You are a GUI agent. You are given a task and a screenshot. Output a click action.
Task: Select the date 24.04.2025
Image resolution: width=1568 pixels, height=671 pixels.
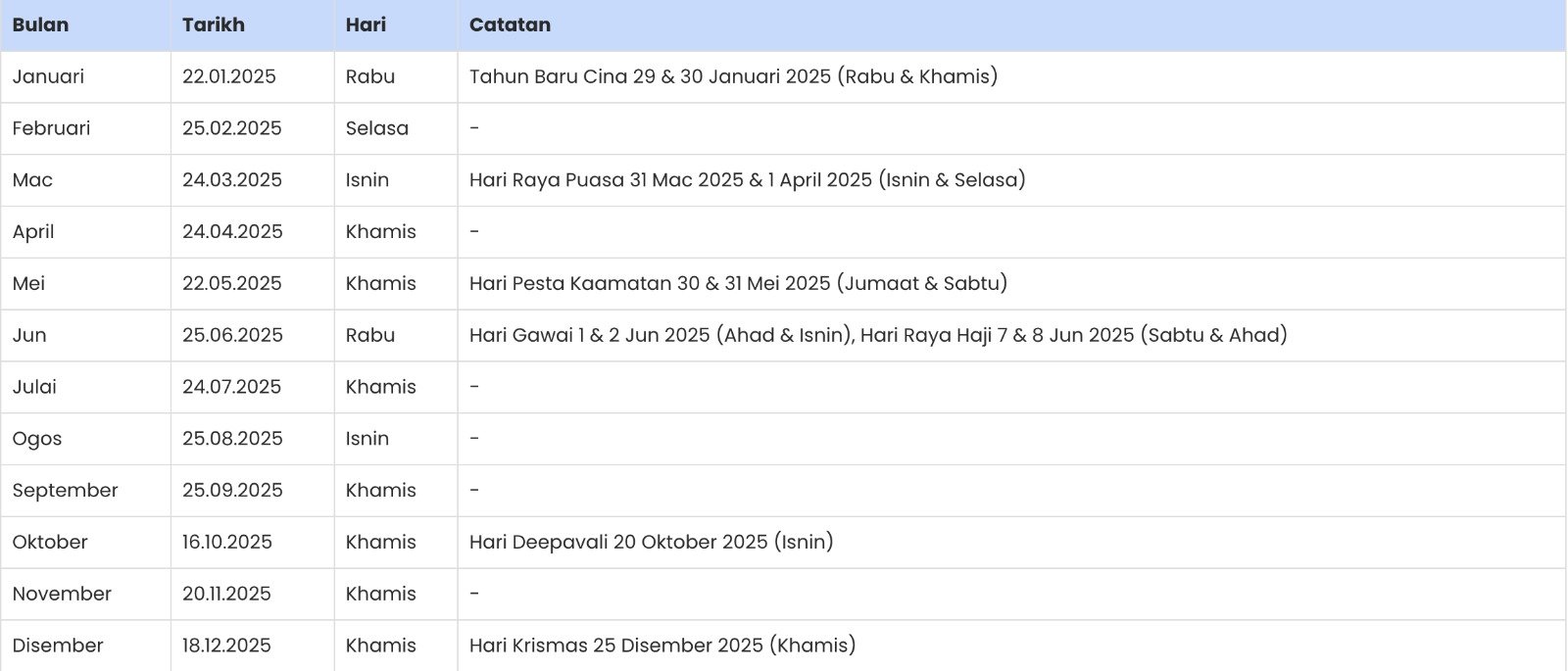[232, 232]
